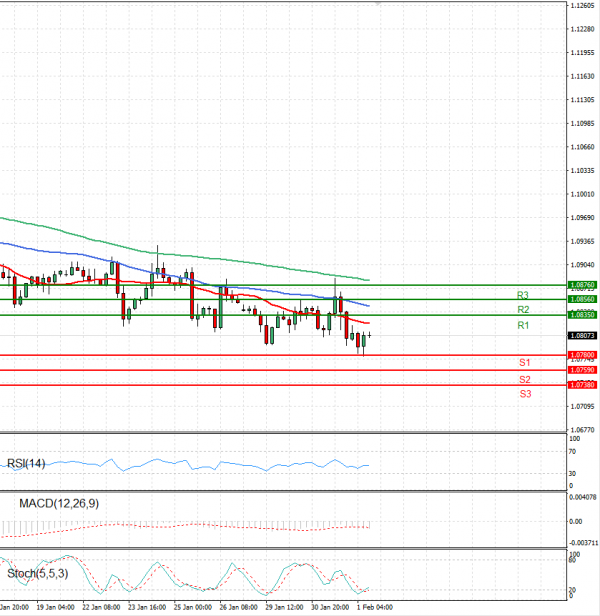600x616 pixels.
Task: Click the 19 Jan 04:00 time label
Action: 55,607
